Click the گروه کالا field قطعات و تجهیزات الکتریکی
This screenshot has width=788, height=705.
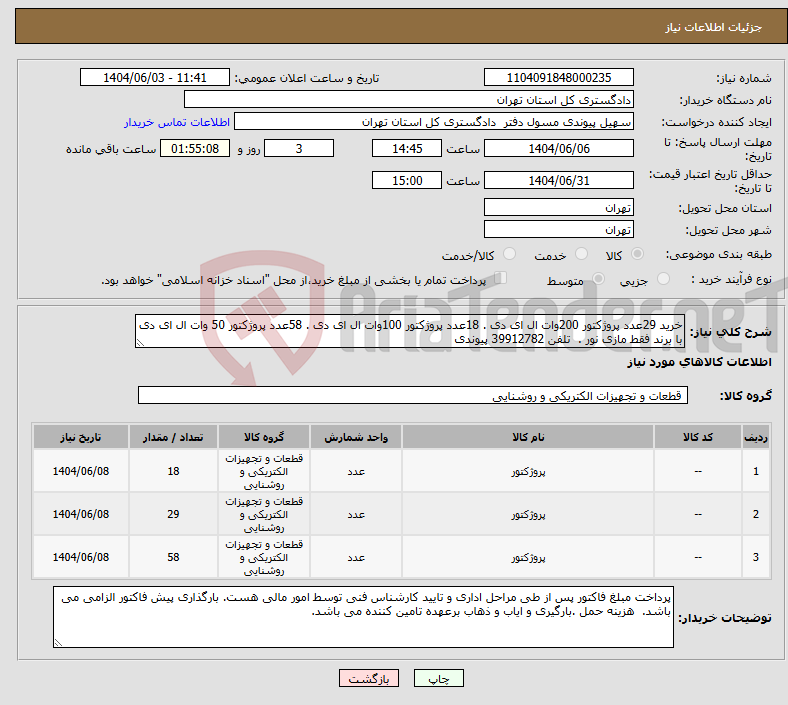pyautogui.click(x=413, y=395)
